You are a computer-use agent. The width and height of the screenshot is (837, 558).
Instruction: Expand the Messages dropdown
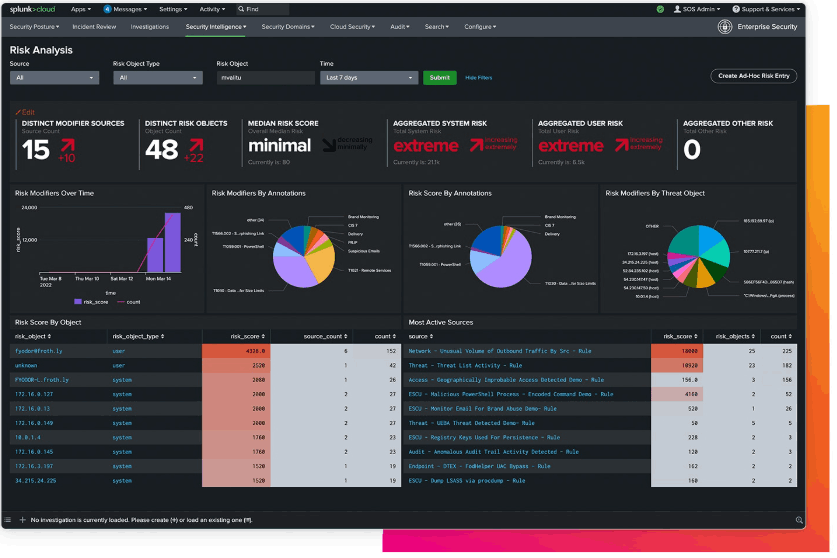click(x=130, y=9)
